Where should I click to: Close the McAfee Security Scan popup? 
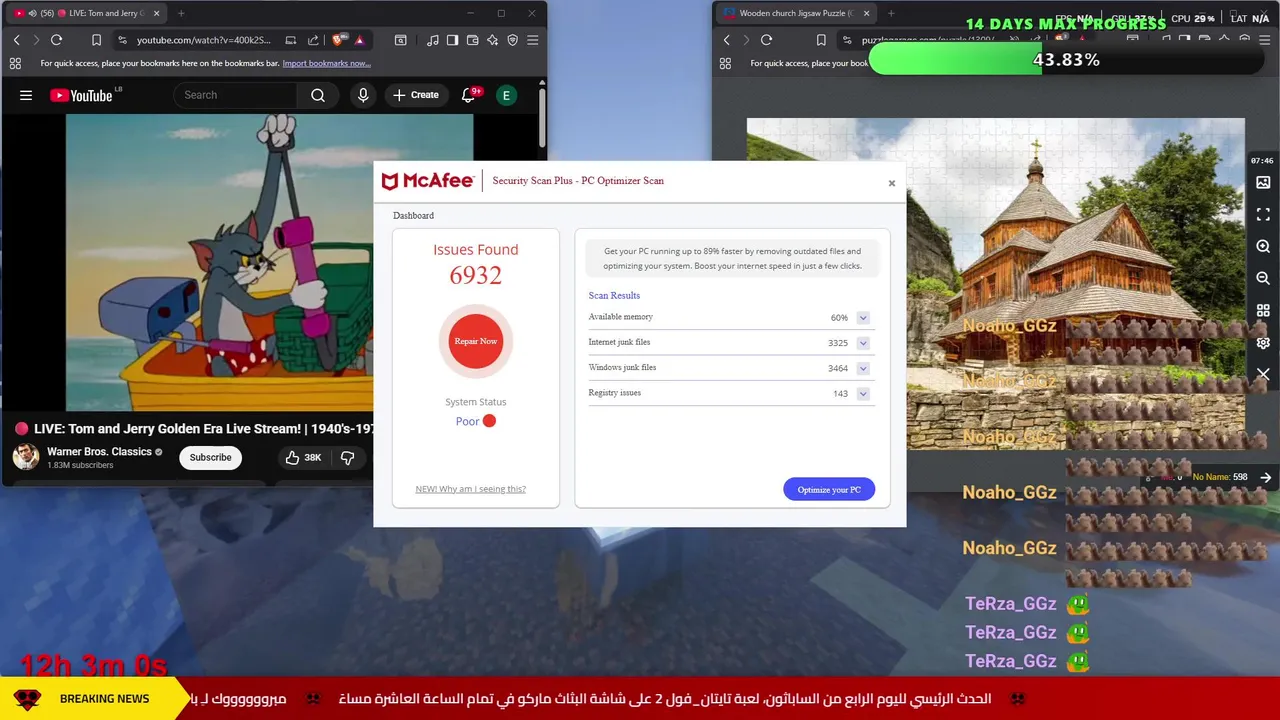click(892, 183)
